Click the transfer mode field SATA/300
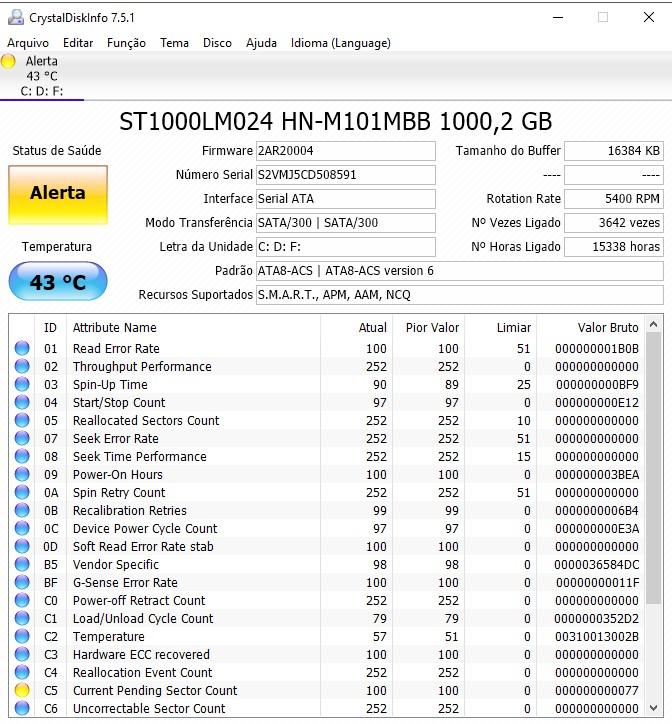672x724 pixels. coord(345,223)
